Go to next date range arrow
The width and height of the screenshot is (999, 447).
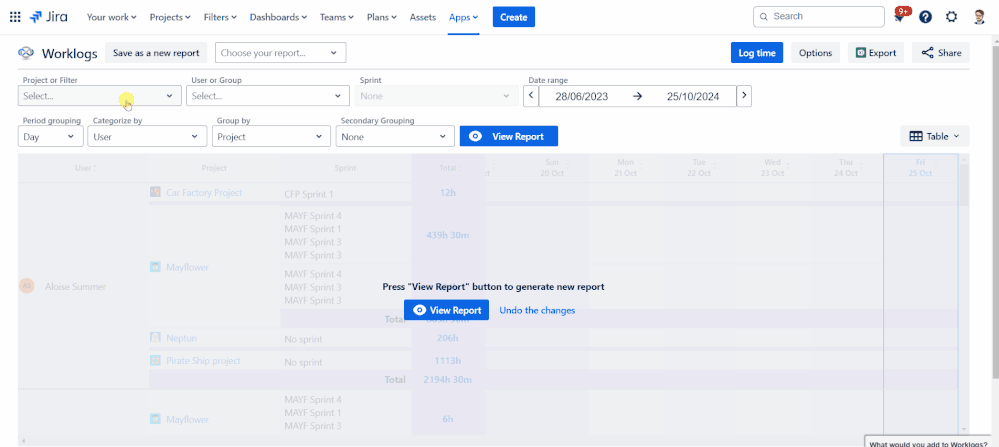pos(744,96)
